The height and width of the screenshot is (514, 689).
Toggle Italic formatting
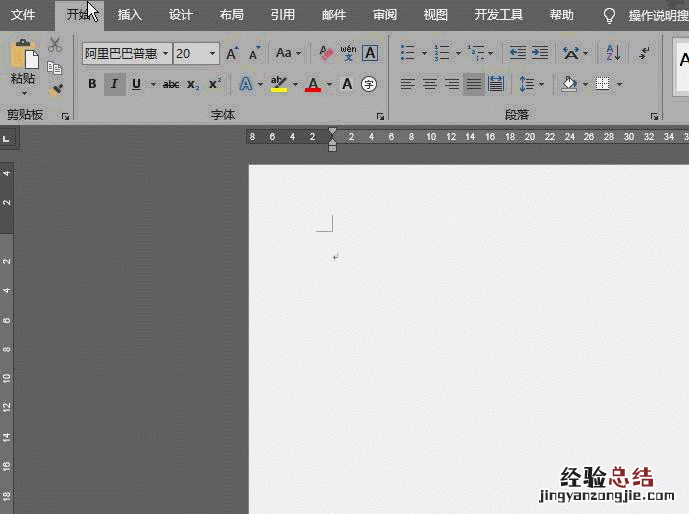point(114,84)
